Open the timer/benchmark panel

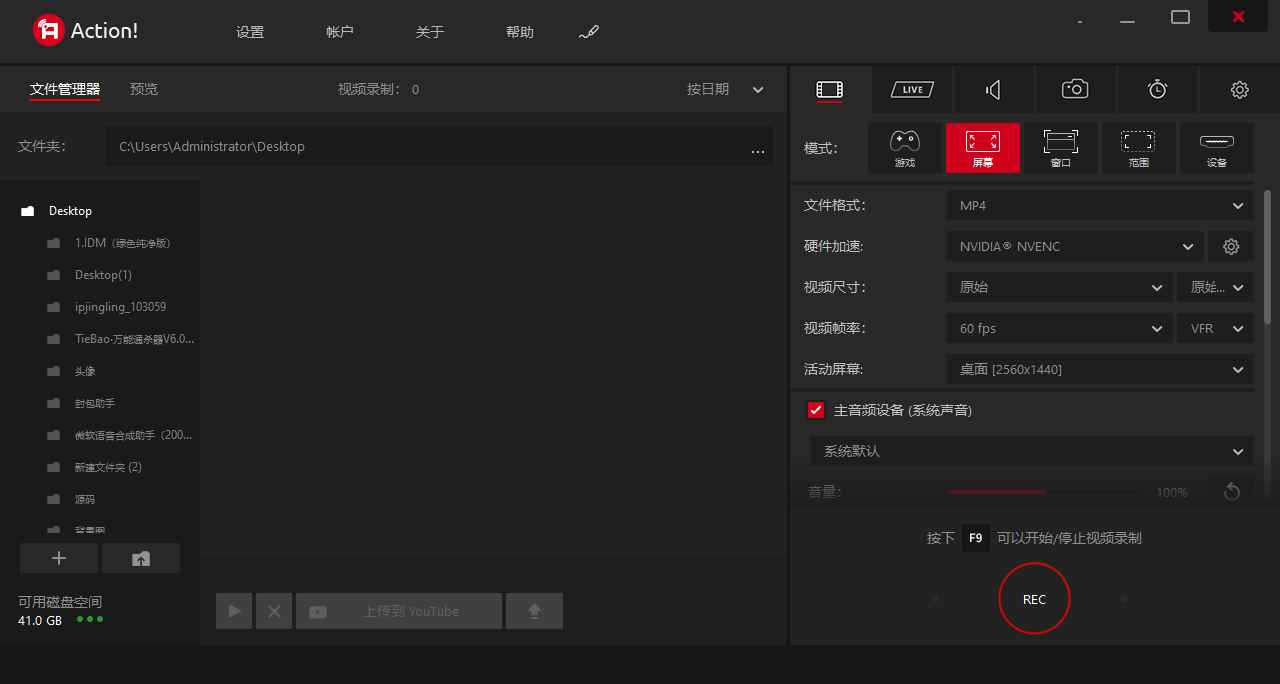click(1157, 89)
